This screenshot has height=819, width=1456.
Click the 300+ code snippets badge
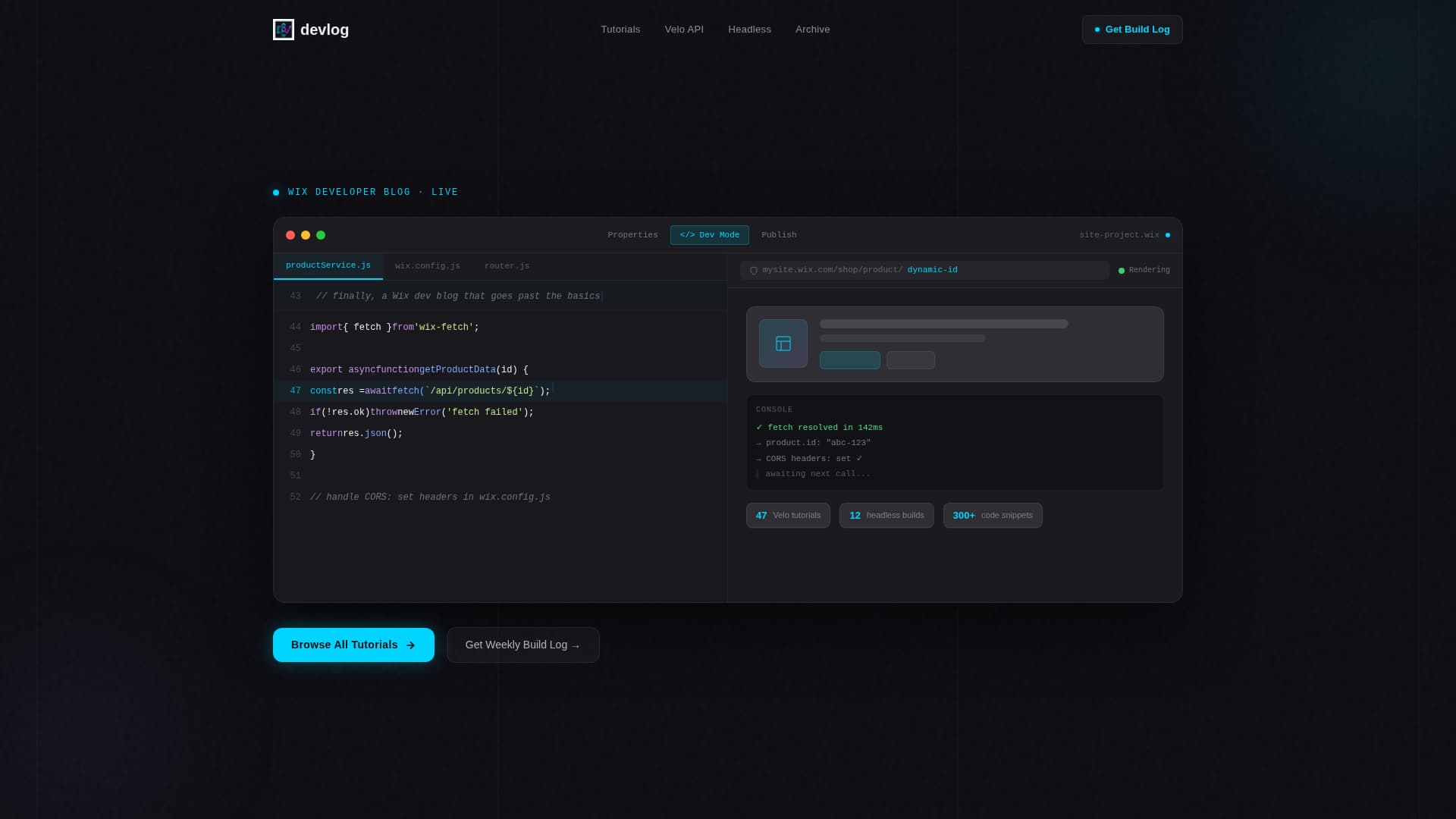(x=993, y=516)
